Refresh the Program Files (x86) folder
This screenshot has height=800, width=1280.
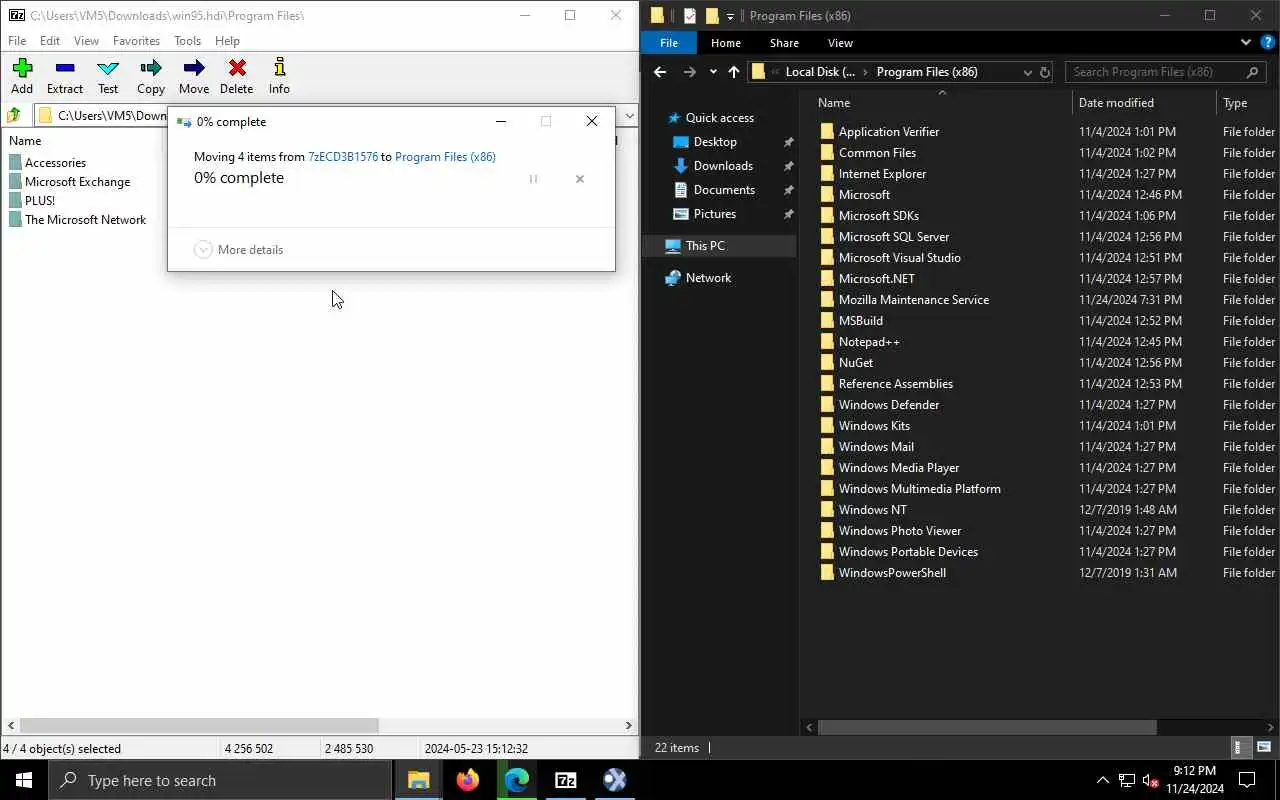pyautogui.click(x=1045, y=72)
